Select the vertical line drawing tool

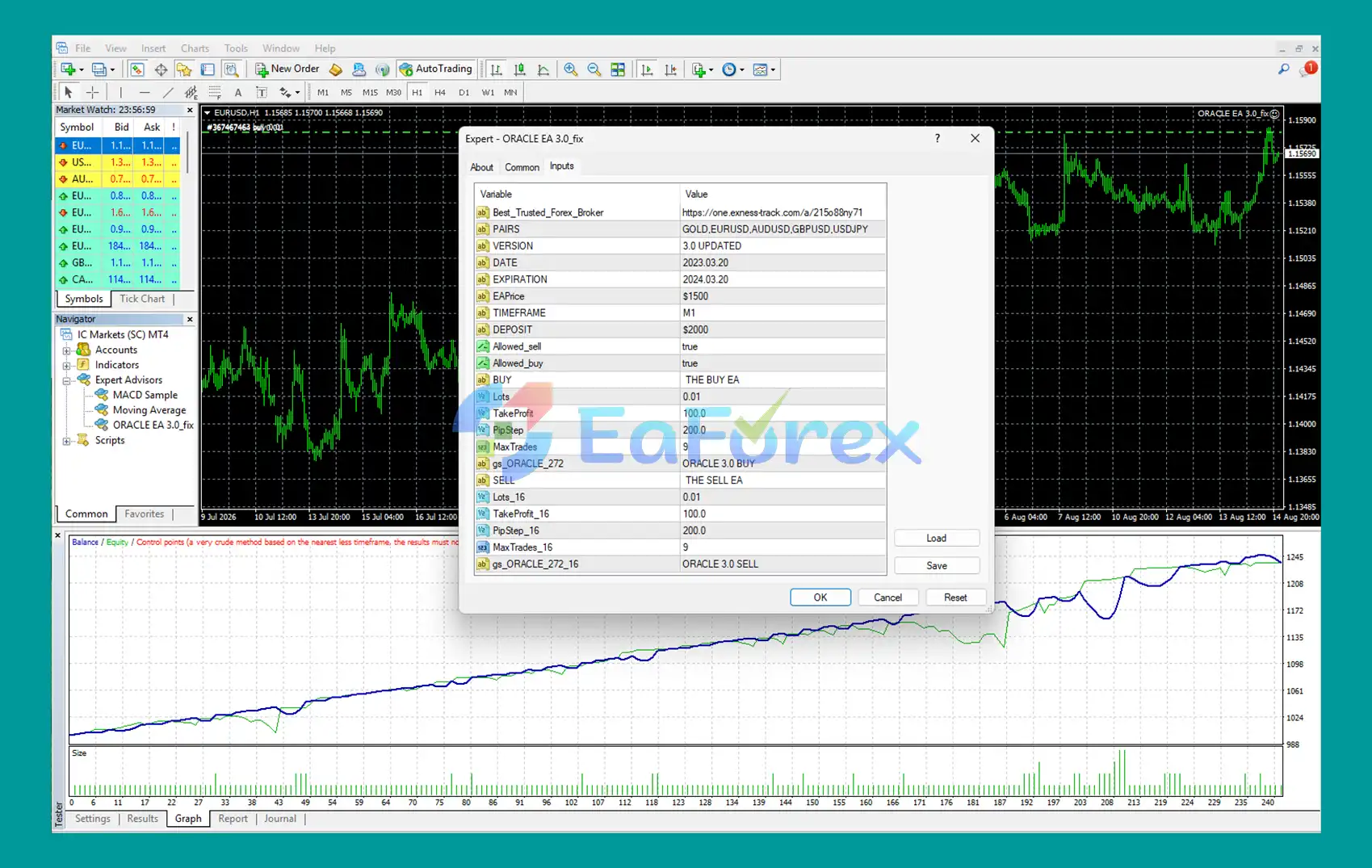(121, 92)
